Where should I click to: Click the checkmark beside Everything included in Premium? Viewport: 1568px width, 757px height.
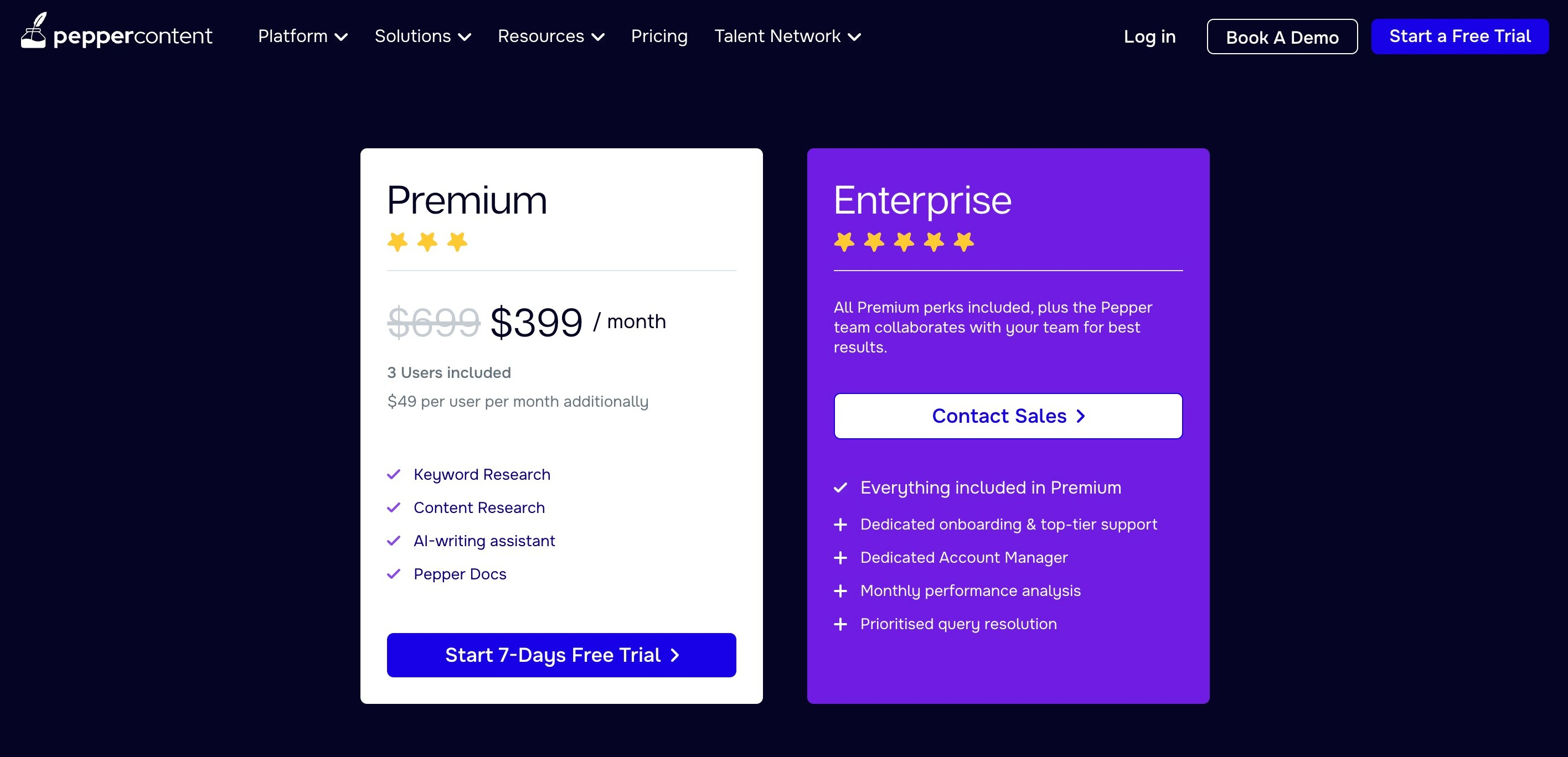click(x=841, y=488)
